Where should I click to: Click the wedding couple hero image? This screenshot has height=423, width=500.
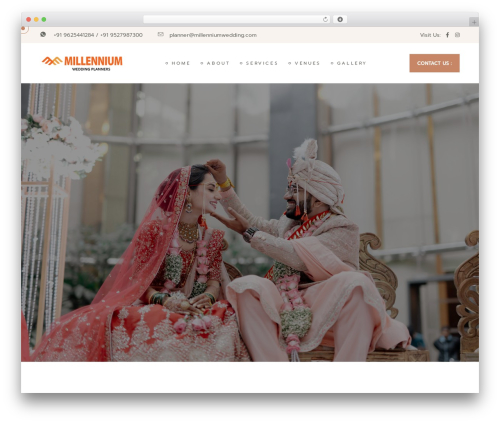(250, 222)
